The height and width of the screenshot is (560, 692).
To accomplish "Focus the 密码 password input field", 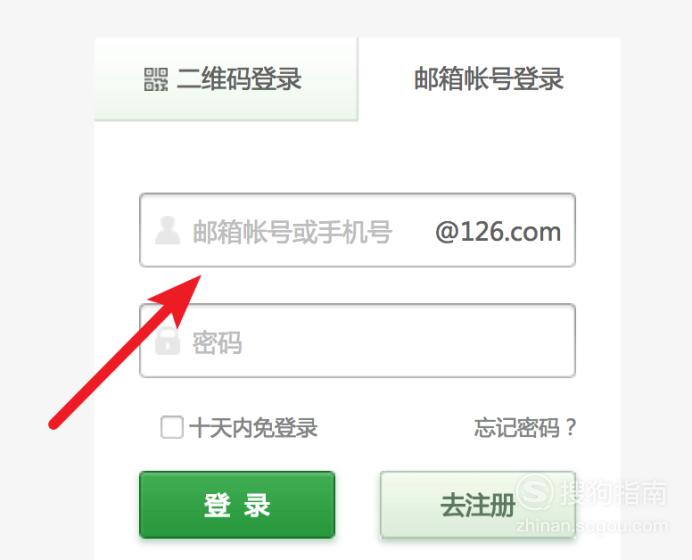I will 357,341.
